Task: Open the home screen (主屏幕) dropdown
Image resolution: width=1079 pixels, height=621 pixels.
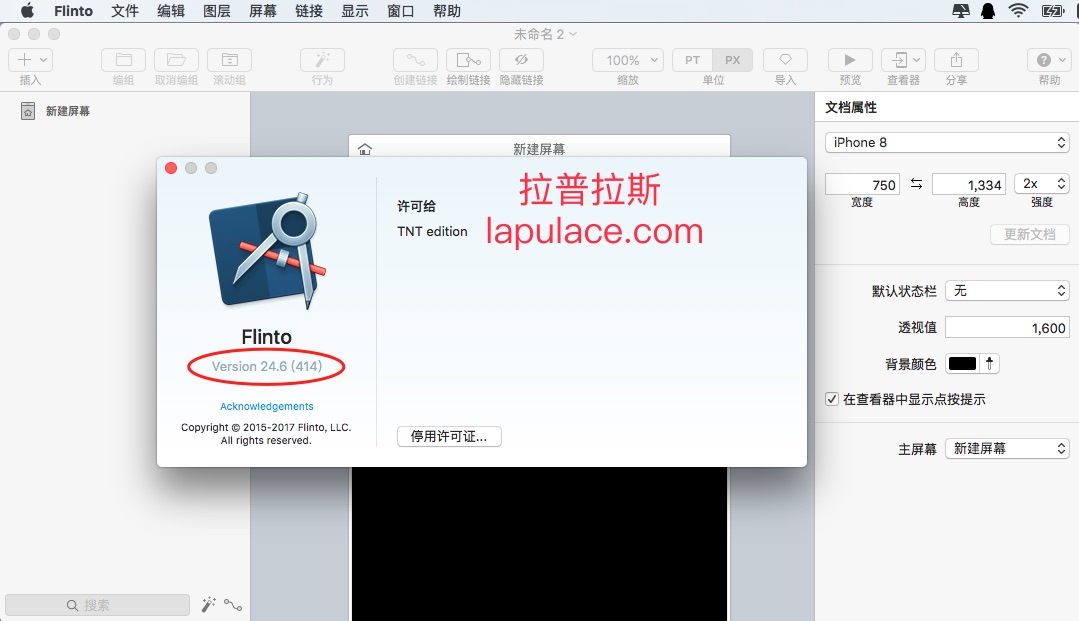Action: (1007, 448)
